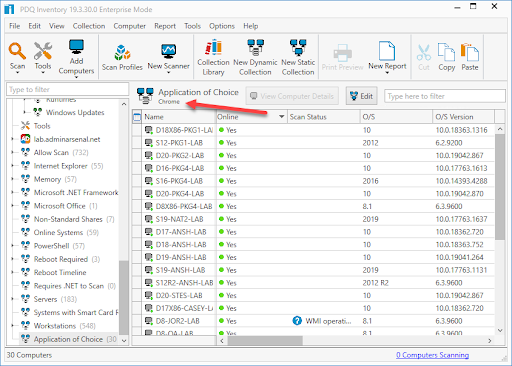Click the Scan toolbar icon
The image size is (512, 366).
click(x=17, y=51)
